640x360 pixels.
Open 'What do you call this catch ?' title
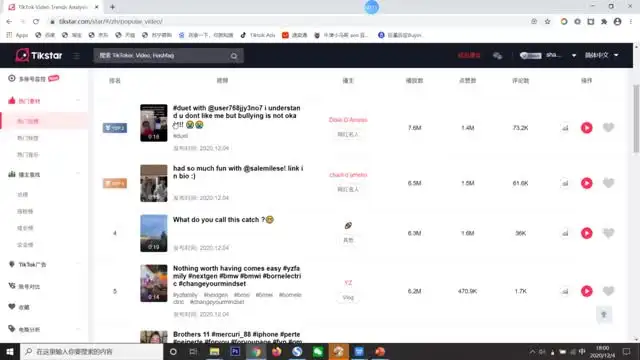(223, 220)
